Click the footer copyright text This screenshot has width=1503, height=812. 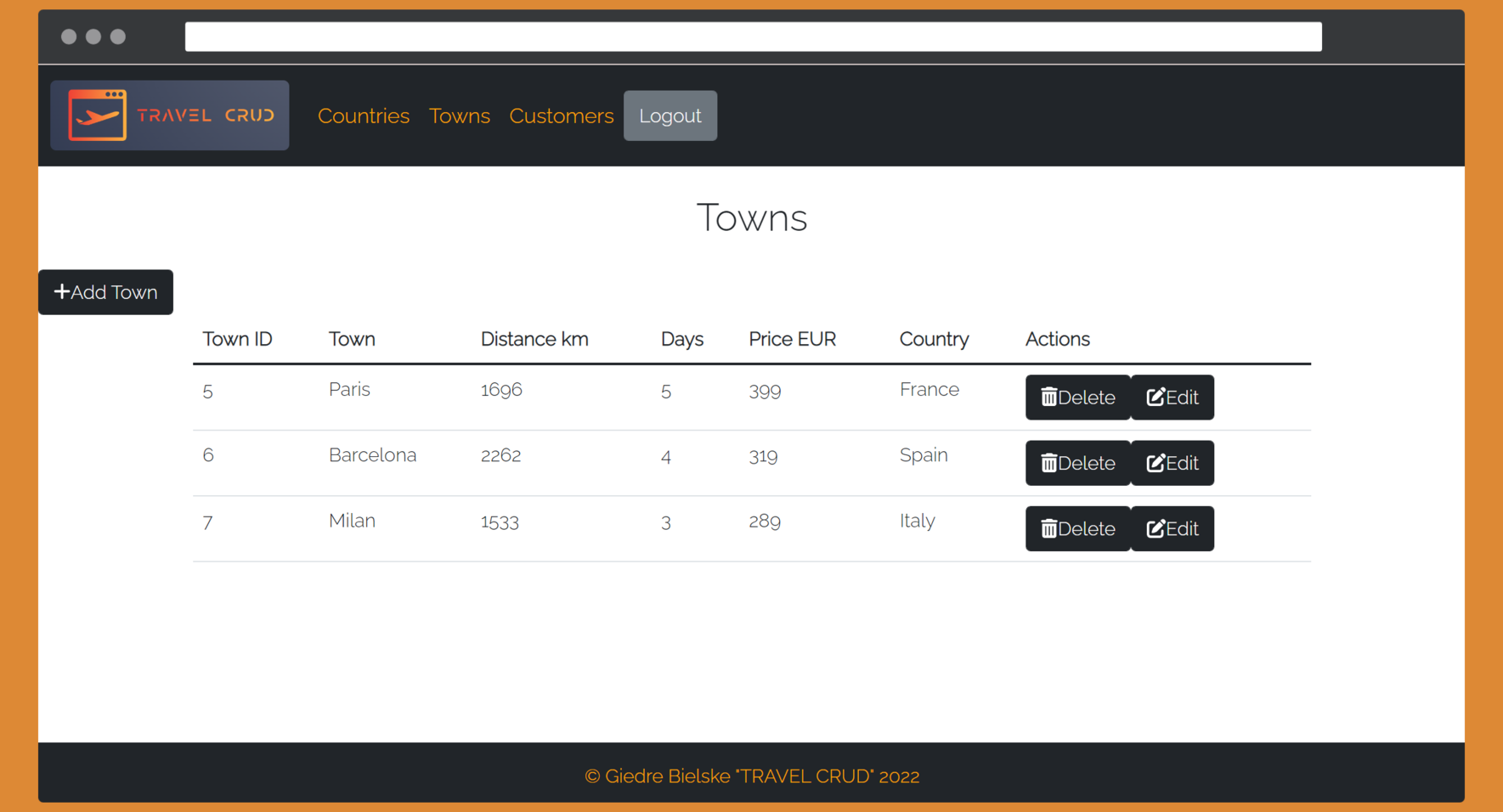751,776
